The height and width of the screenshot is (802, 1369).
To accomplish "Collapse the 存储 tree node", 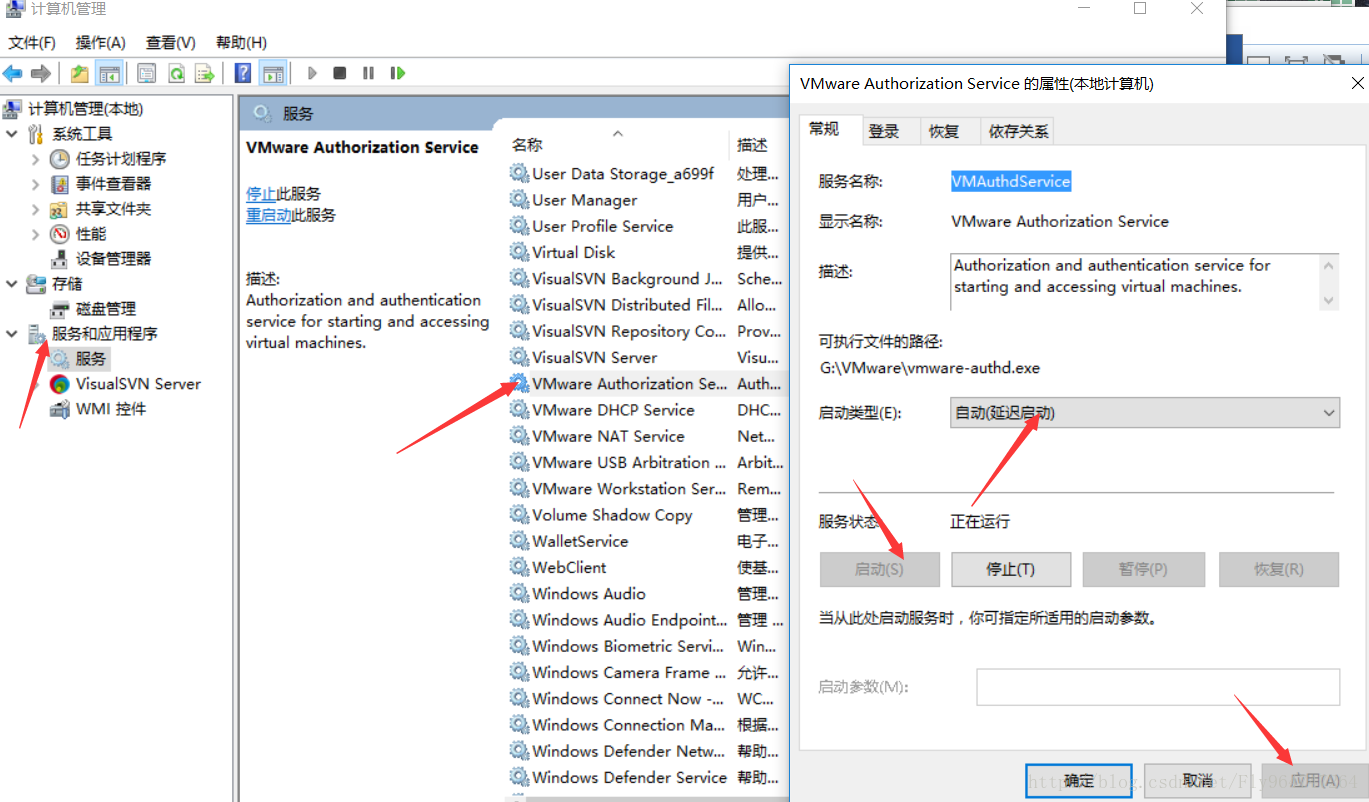I will tap(12, 283).
